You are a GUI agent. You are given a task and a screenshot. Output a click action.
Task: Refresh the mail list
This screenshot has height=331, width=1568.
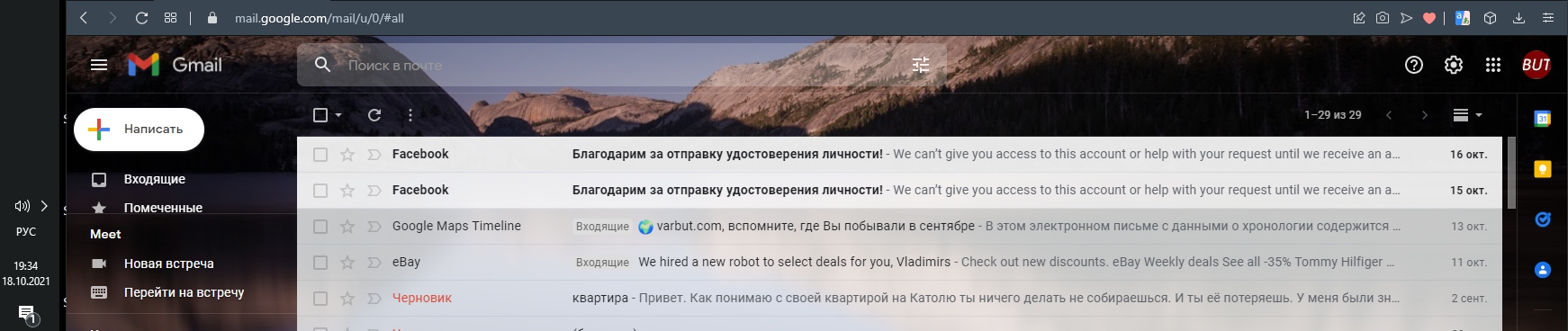click(x=374, y=115)
